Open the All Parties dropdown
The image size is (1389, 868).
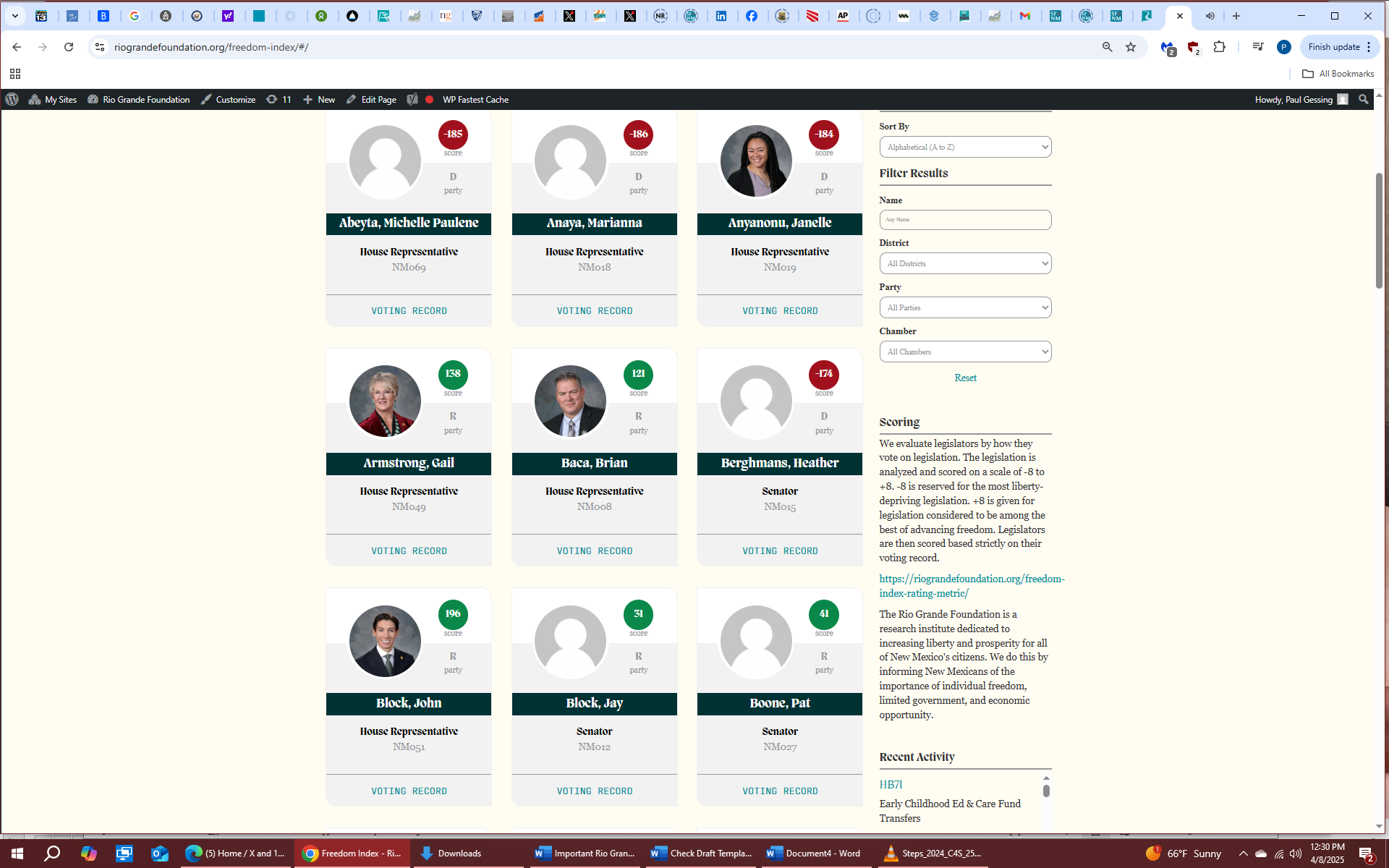click(x=965, y=307)
